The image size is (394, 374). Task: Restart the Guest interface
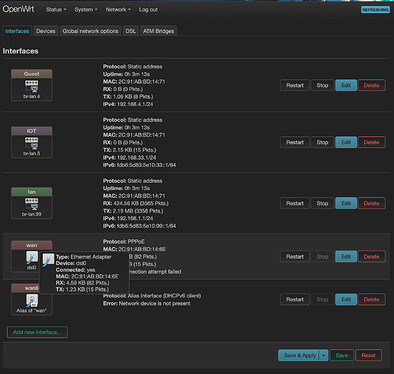295,85
